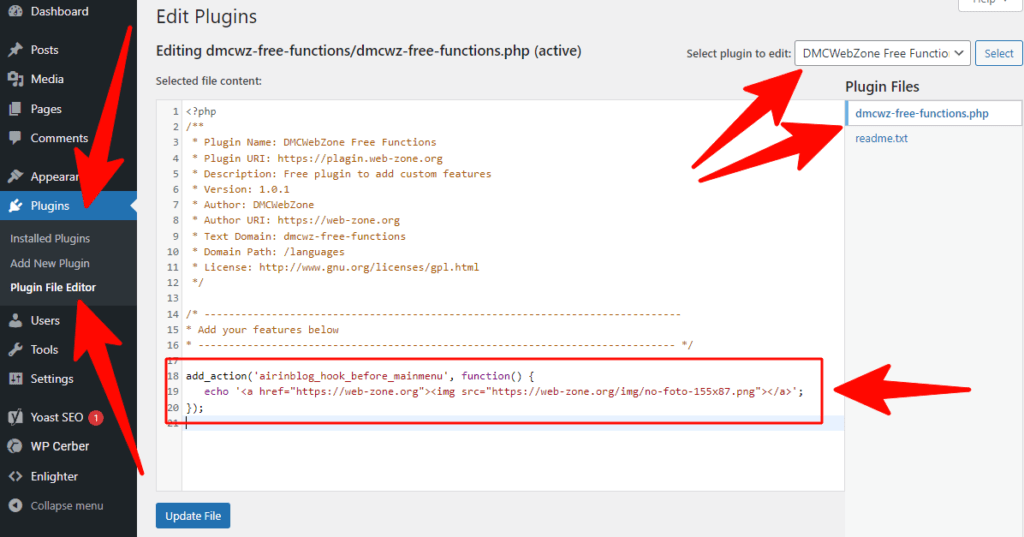This screenshot has height=537, width=1024.
Task: Open the Dashboard menu
Action: click(x=59, y=11)
